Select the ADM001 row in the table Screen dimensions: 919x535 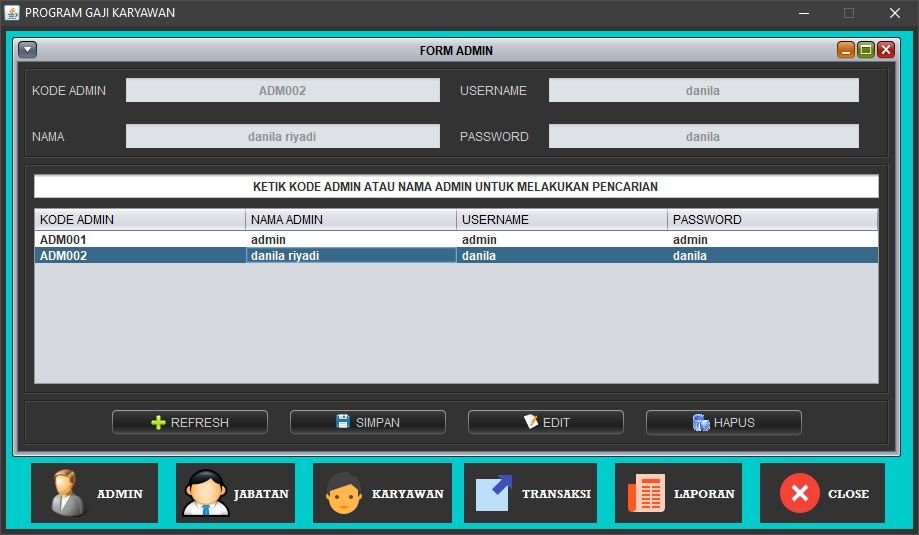click(140, 240)
